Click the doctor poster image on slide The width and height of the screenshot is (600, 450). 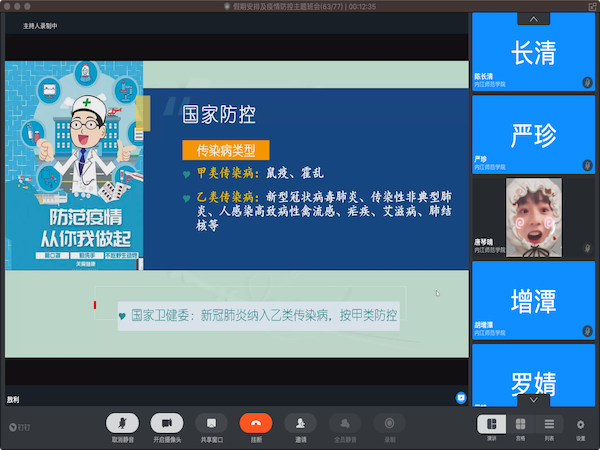tap(74, 165)
